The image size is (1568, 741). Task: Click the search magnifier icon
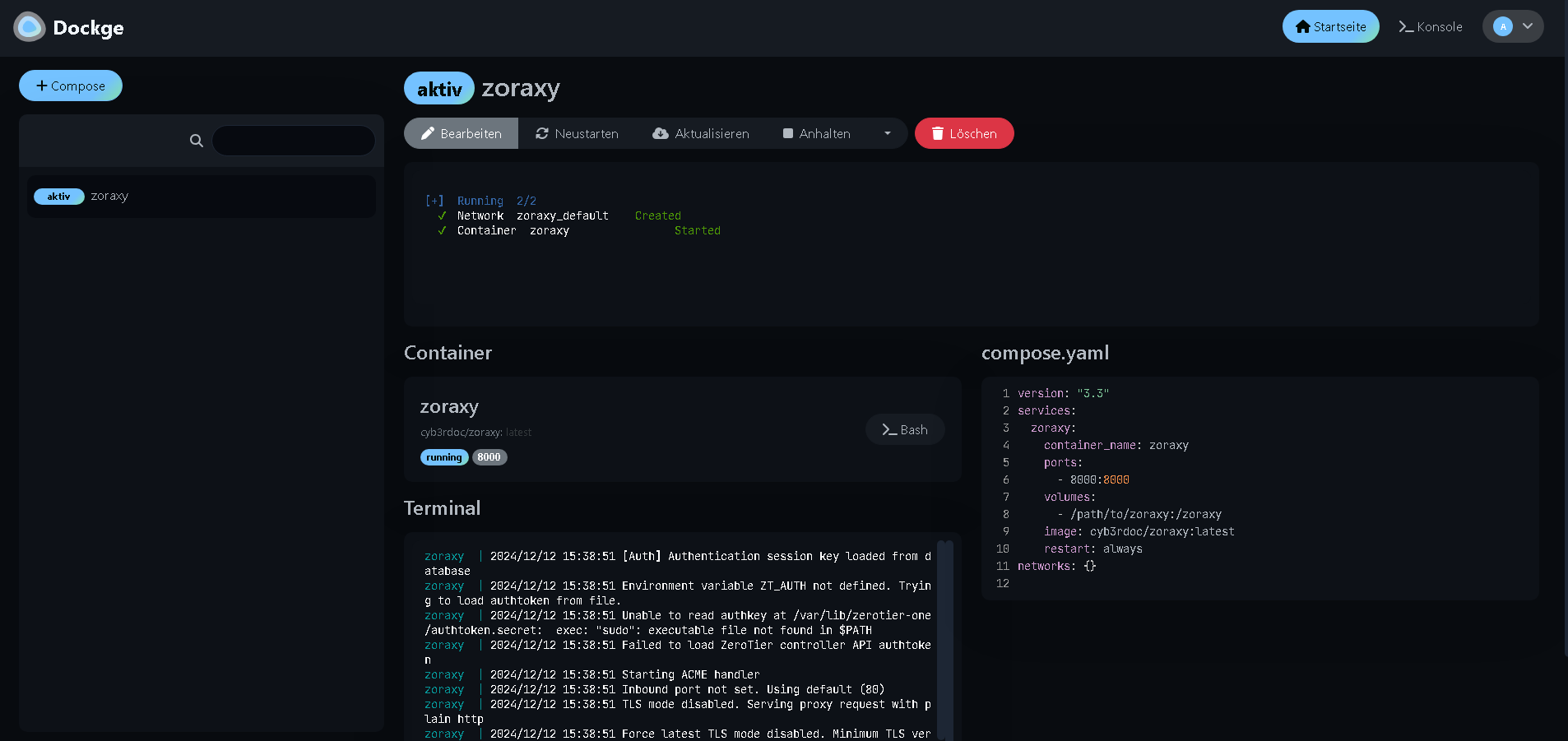point(196,141)
